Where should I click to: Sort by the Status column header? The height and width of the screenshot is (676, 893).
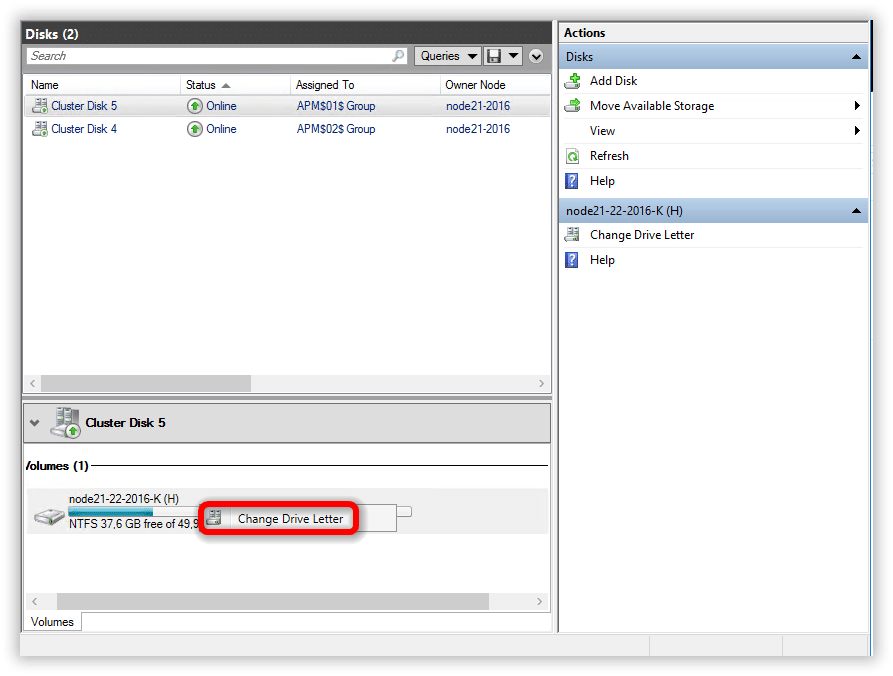(x=201, y=85)
